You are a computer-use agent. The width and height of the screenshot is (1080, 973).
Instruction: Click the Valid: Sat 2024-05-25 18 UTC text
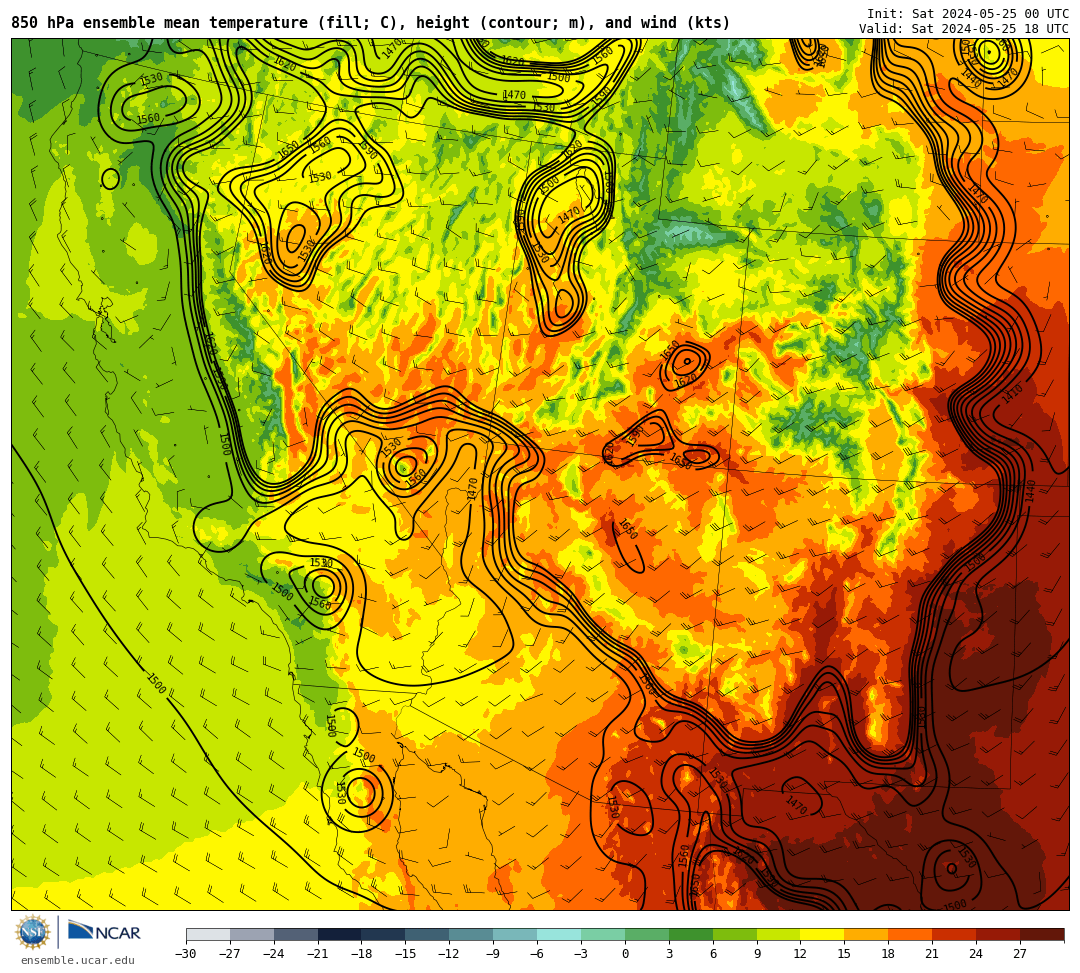964,29
